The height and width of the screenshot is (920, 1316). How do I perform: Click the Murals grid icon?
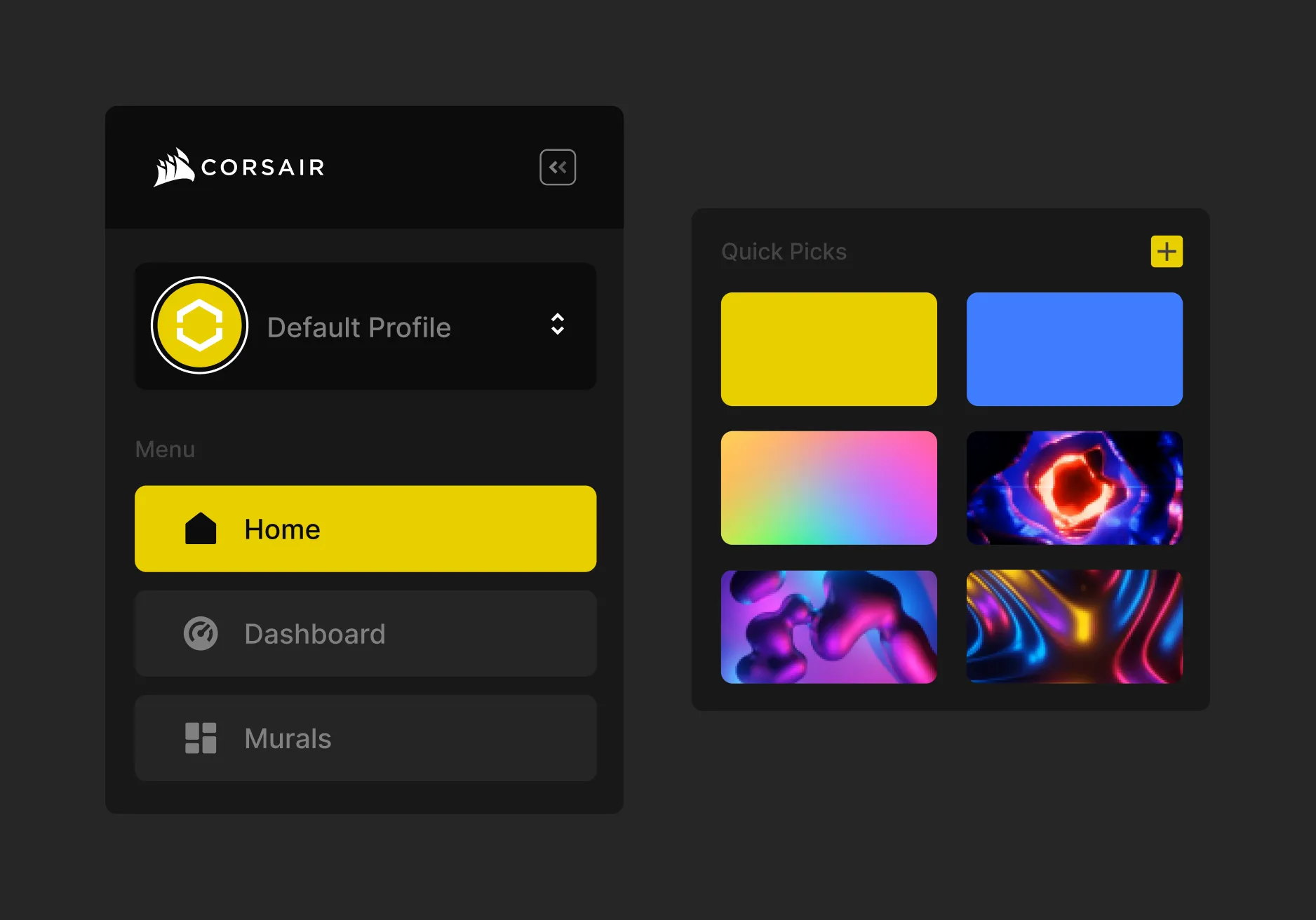(201, 738)
